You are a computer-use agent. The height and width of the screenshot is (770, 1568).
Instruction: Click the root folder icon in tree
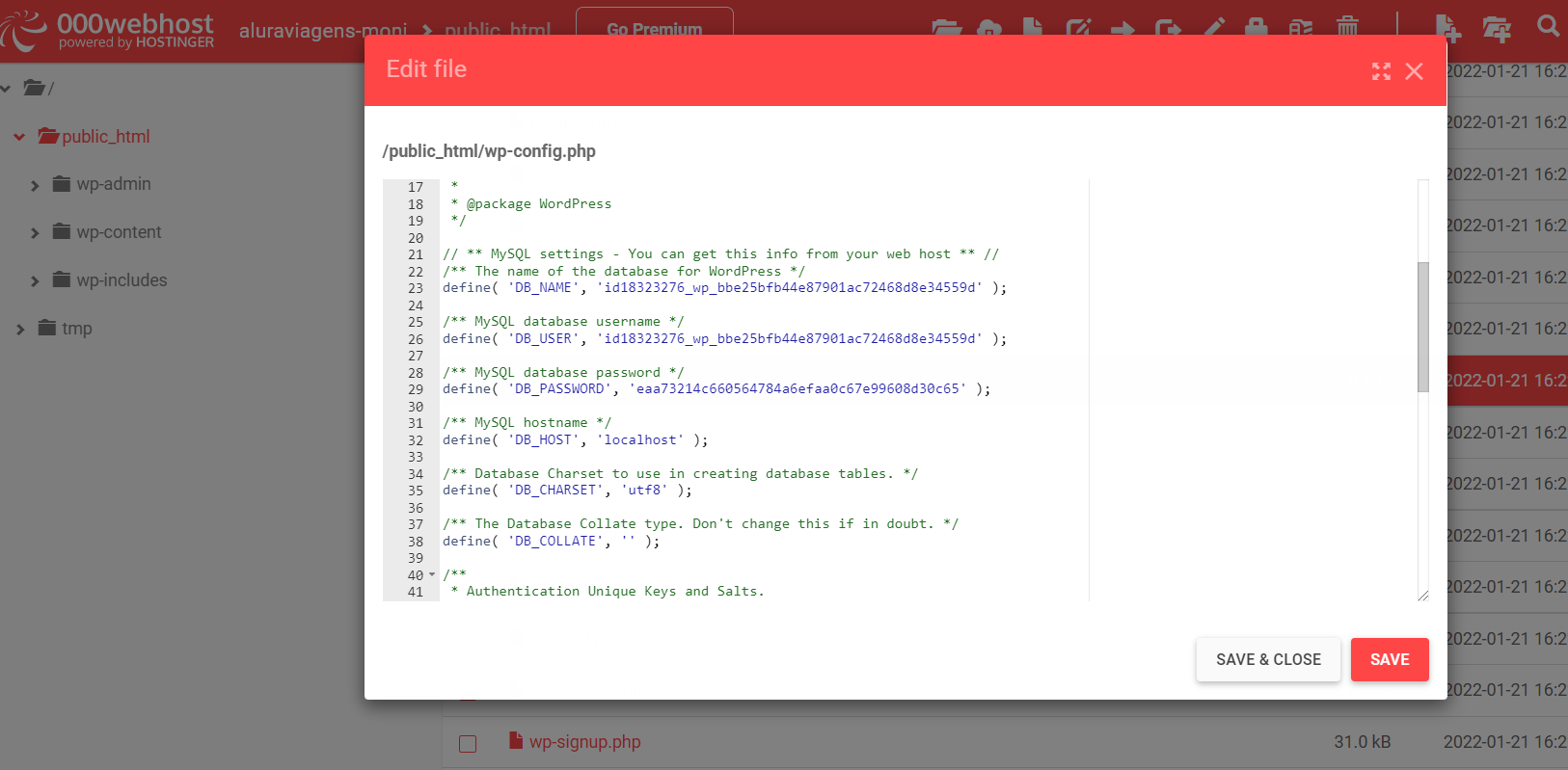click(x=34, y=88)
